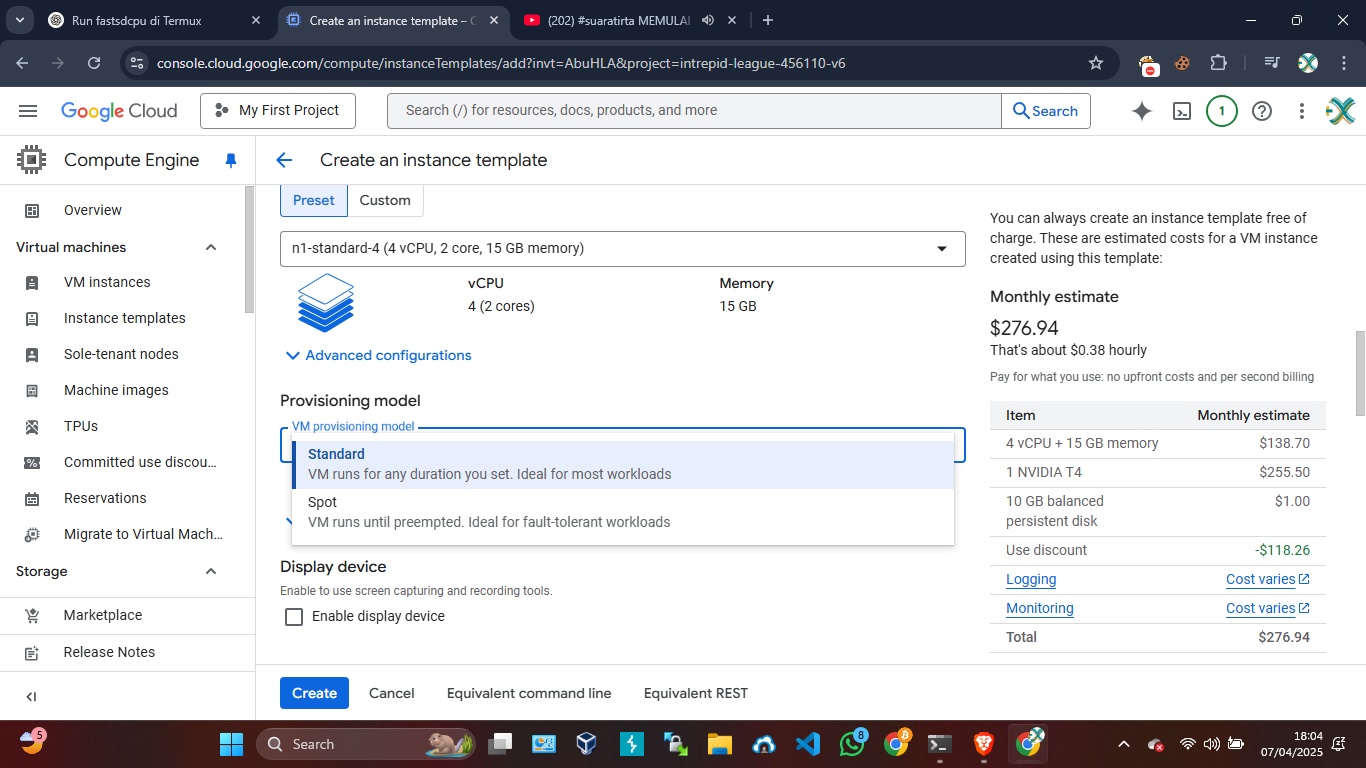The width and height of the screenshot is (1366, 768).
Task: Open Reservations in the sidebar
Action: tap(105, 498)
